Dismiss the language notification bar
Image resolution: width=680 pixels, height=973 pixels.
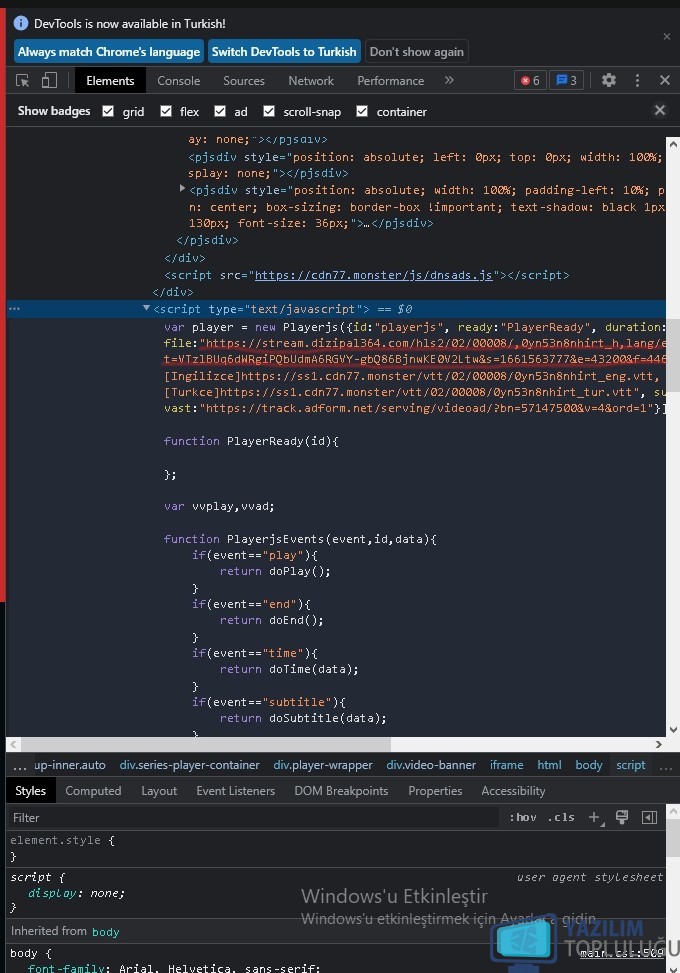point(667,37)
